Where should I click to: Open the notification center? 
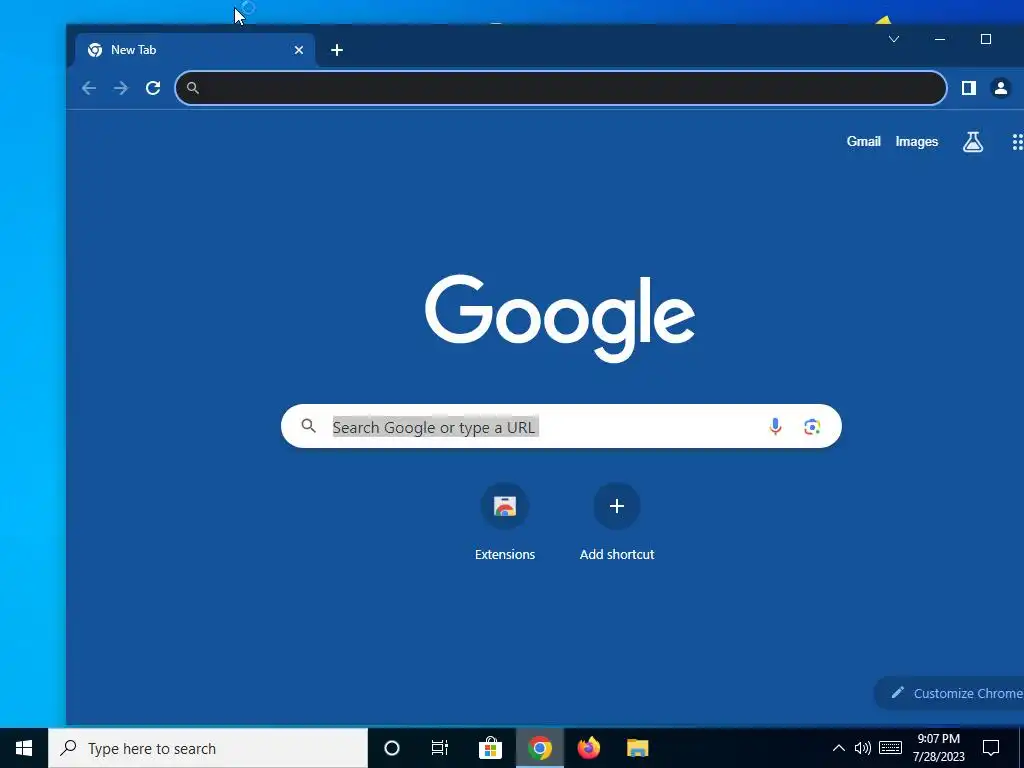click(991, 748)
